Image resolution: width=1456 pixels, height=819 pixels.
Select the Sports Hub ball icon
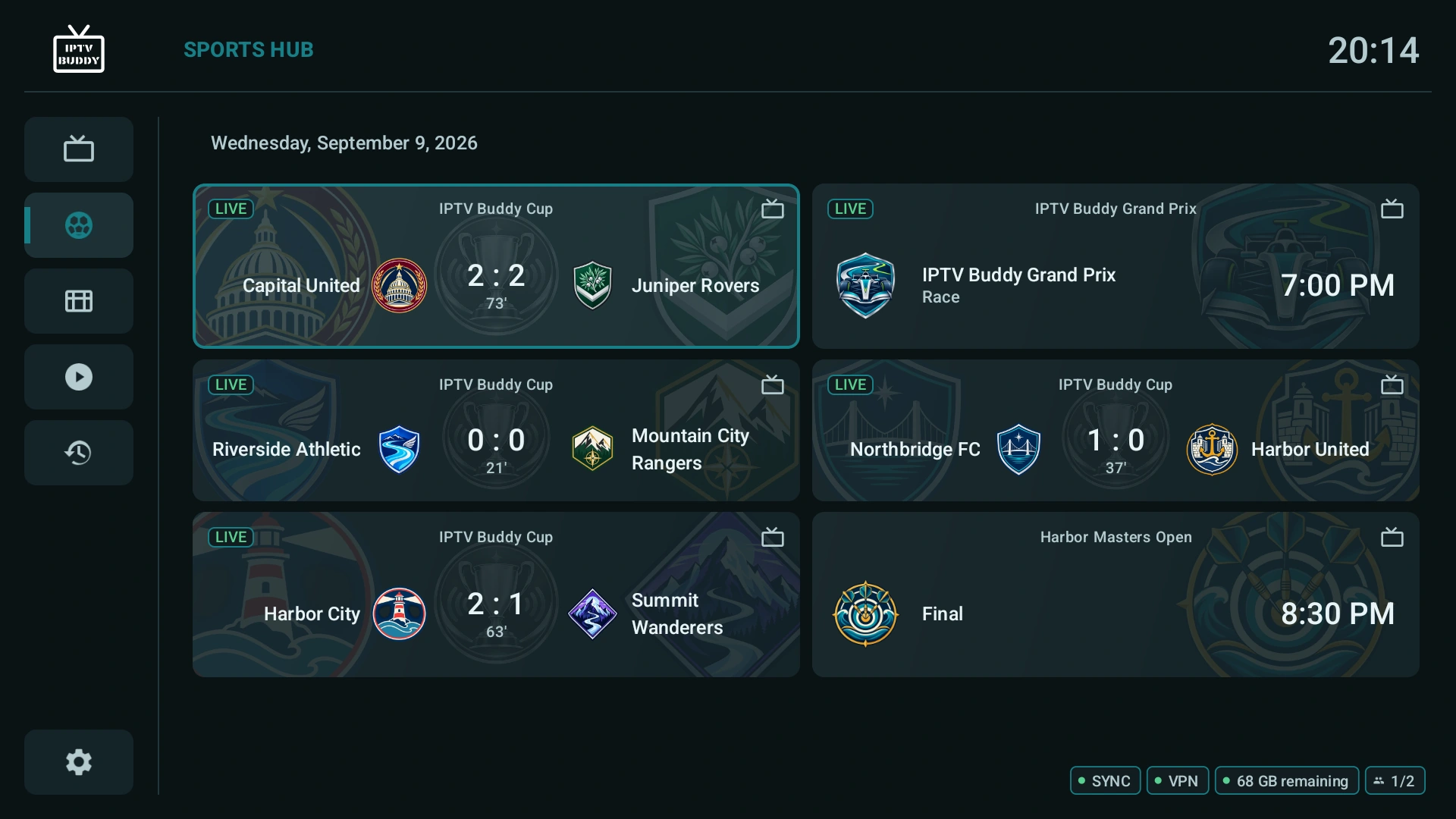pyautogui.click(x=79, y=225)
